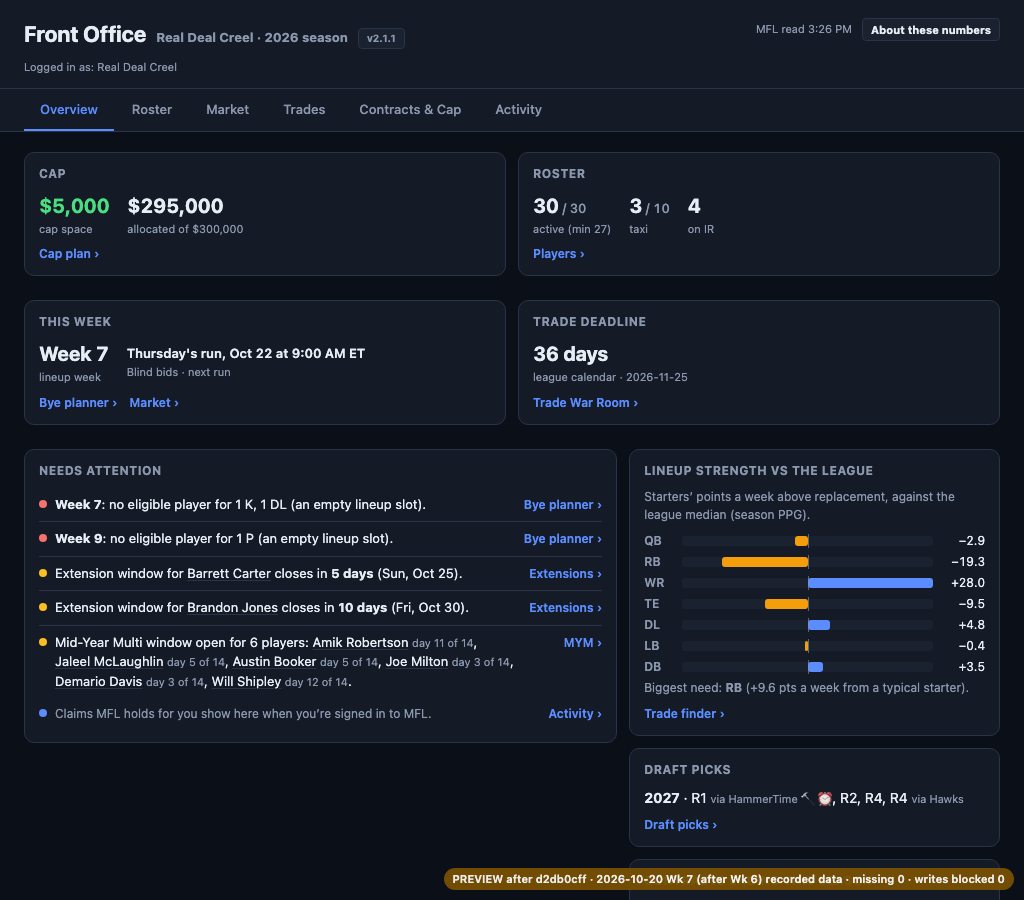Open Extensions for the Brandon Jones row
Image resolution: width=1024 pixels, height=900 pixels.
click(565, 607)
